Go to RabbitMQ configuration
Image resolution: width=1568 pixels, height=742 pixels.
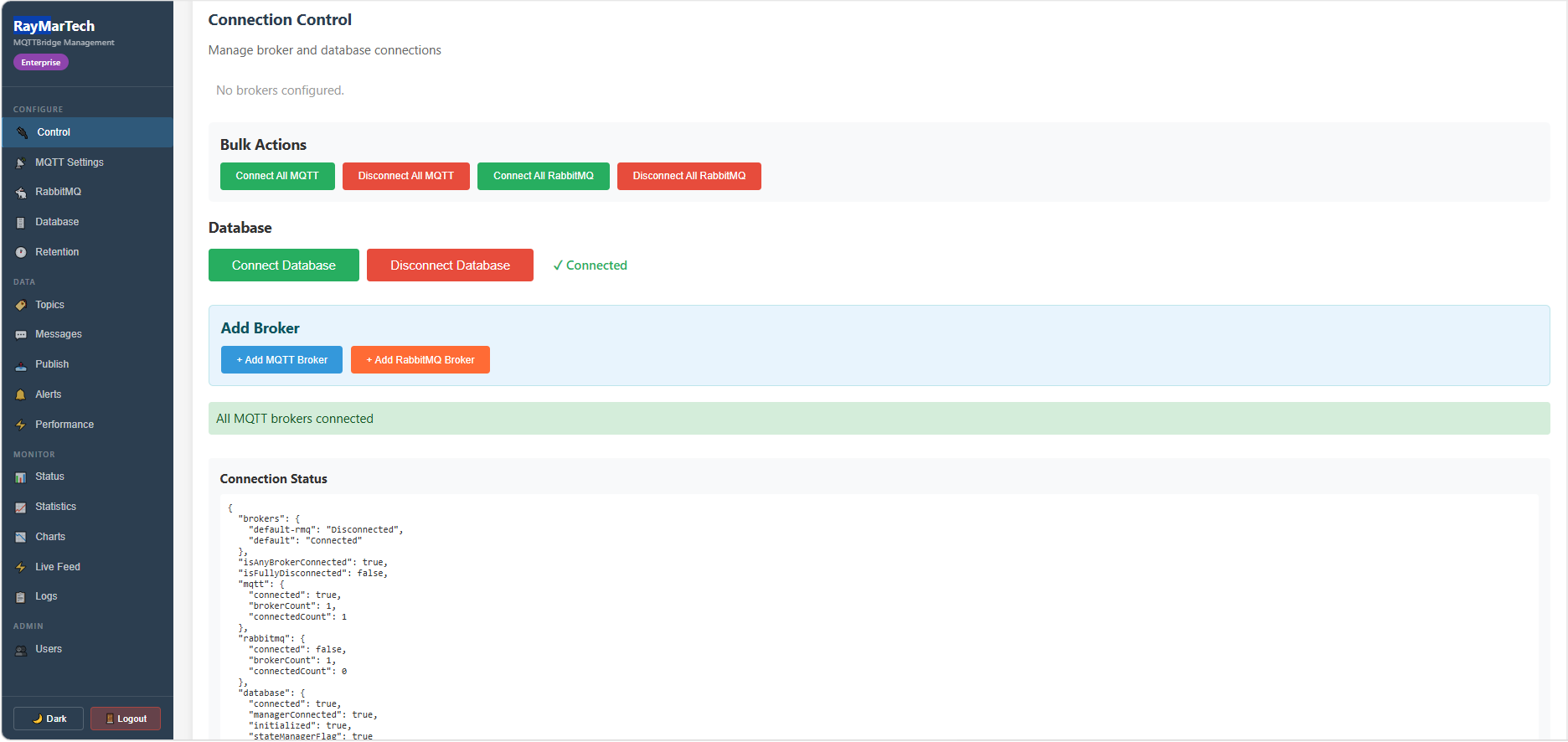coord(87,192)
